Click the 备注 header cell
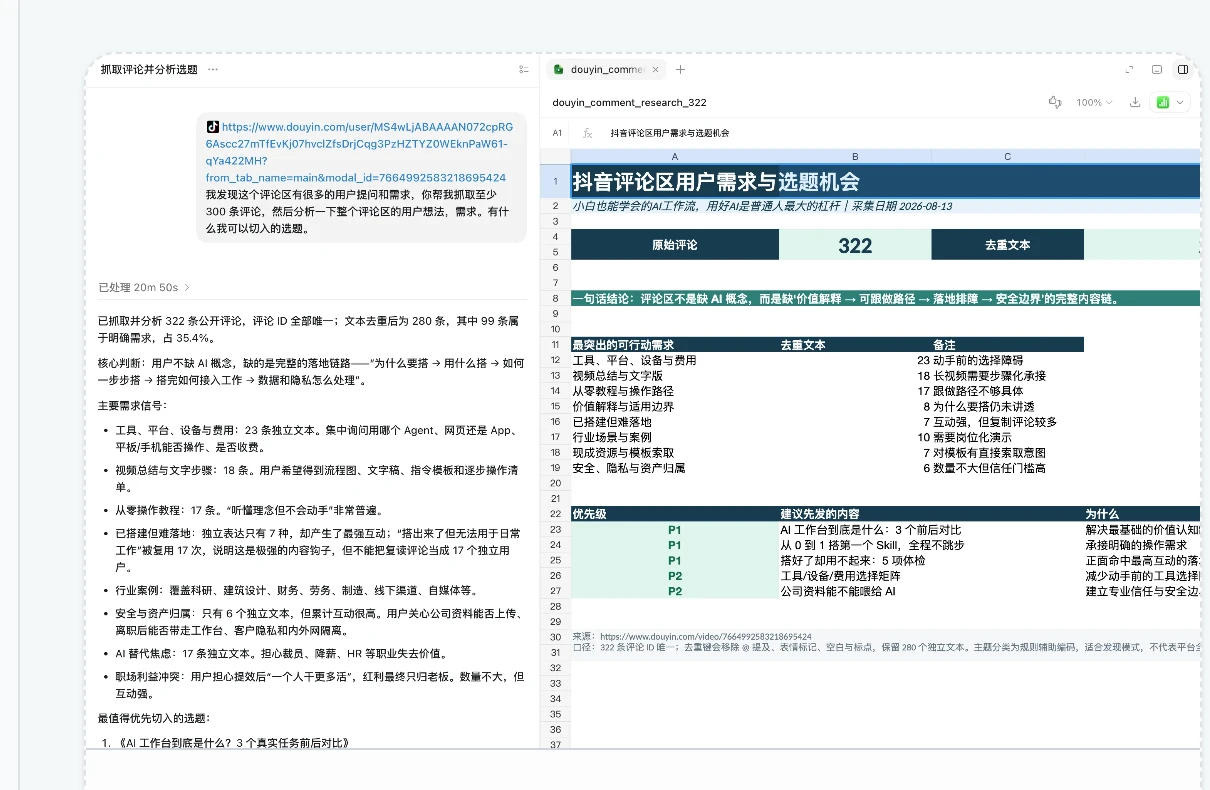The height and width of the screenshot is (790, 1210). 1007,345
